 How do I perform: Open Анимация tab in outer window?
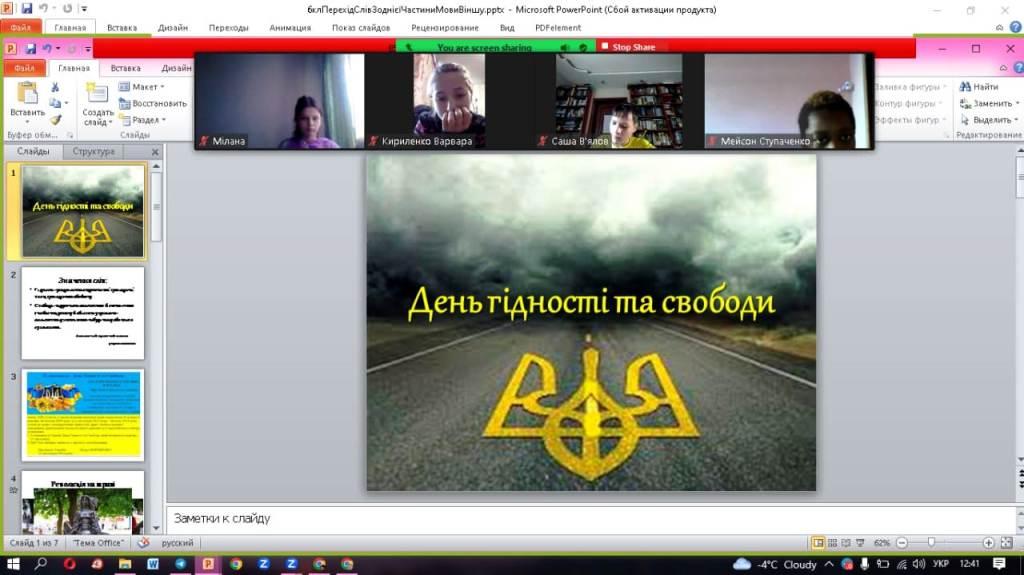(x=290, y=27)
